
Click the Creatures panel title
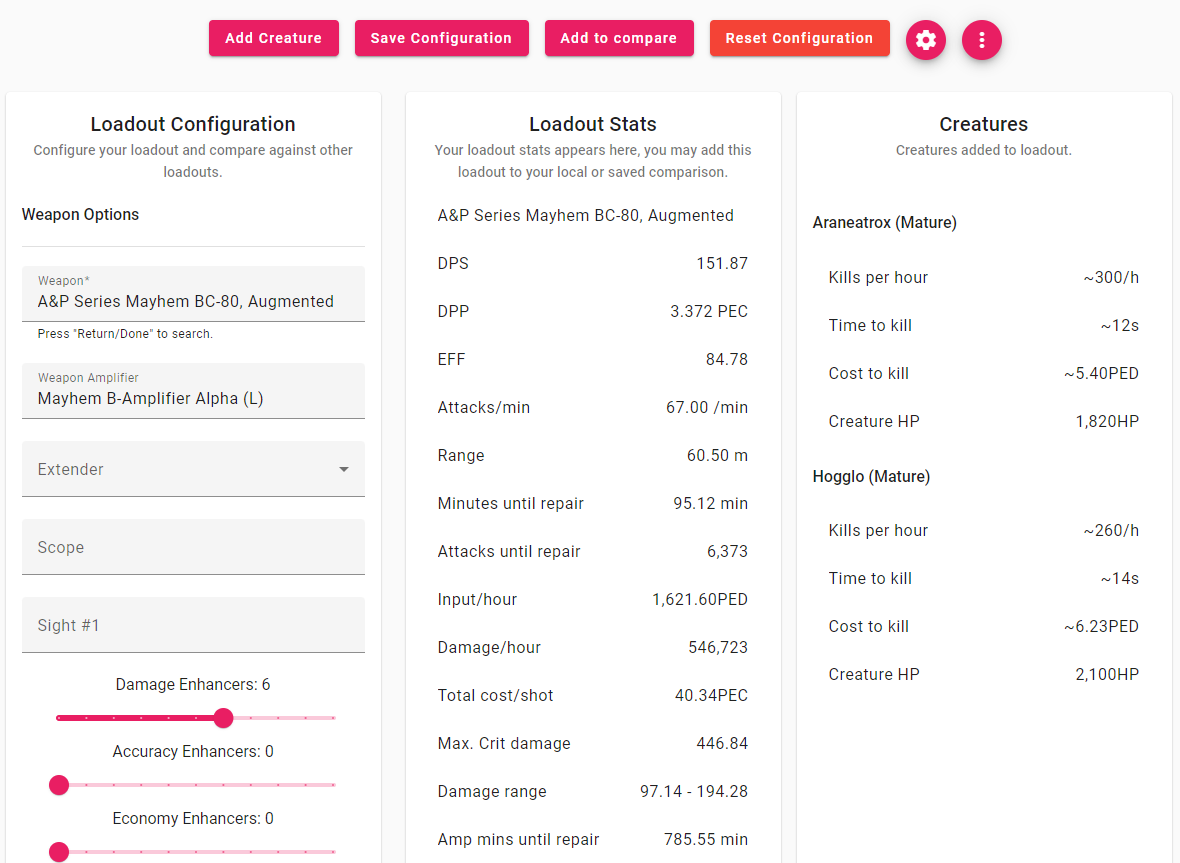(x=984, y=124)
